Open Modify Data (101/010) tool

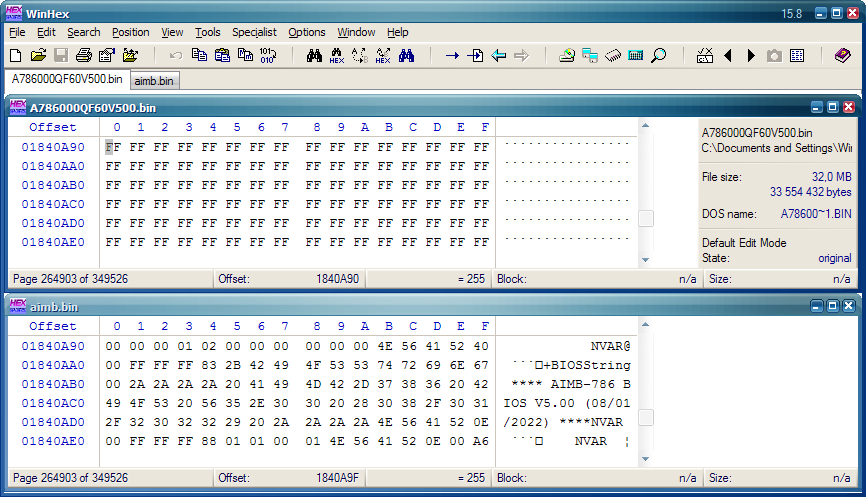tap(268, 55)
